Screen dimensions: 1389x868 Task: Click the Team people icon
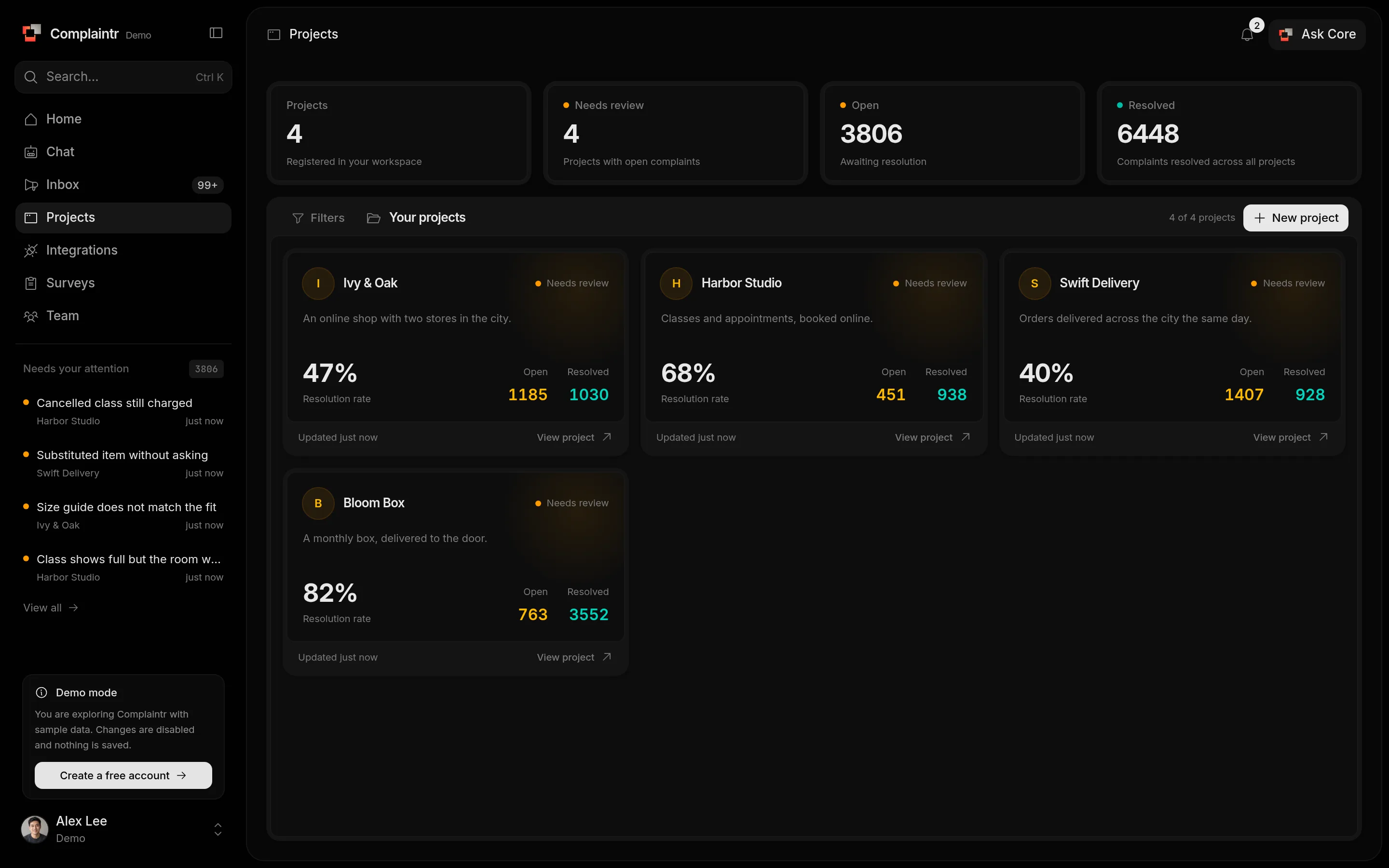[31, 316]
